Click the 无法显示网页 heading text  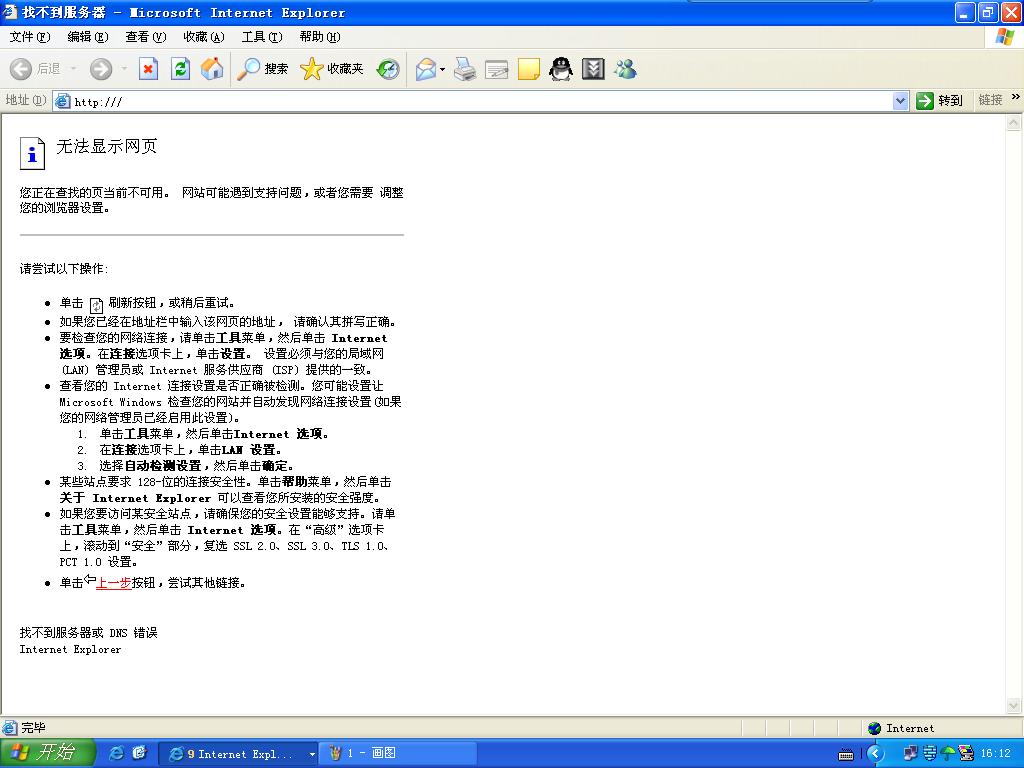pos(107,146)
